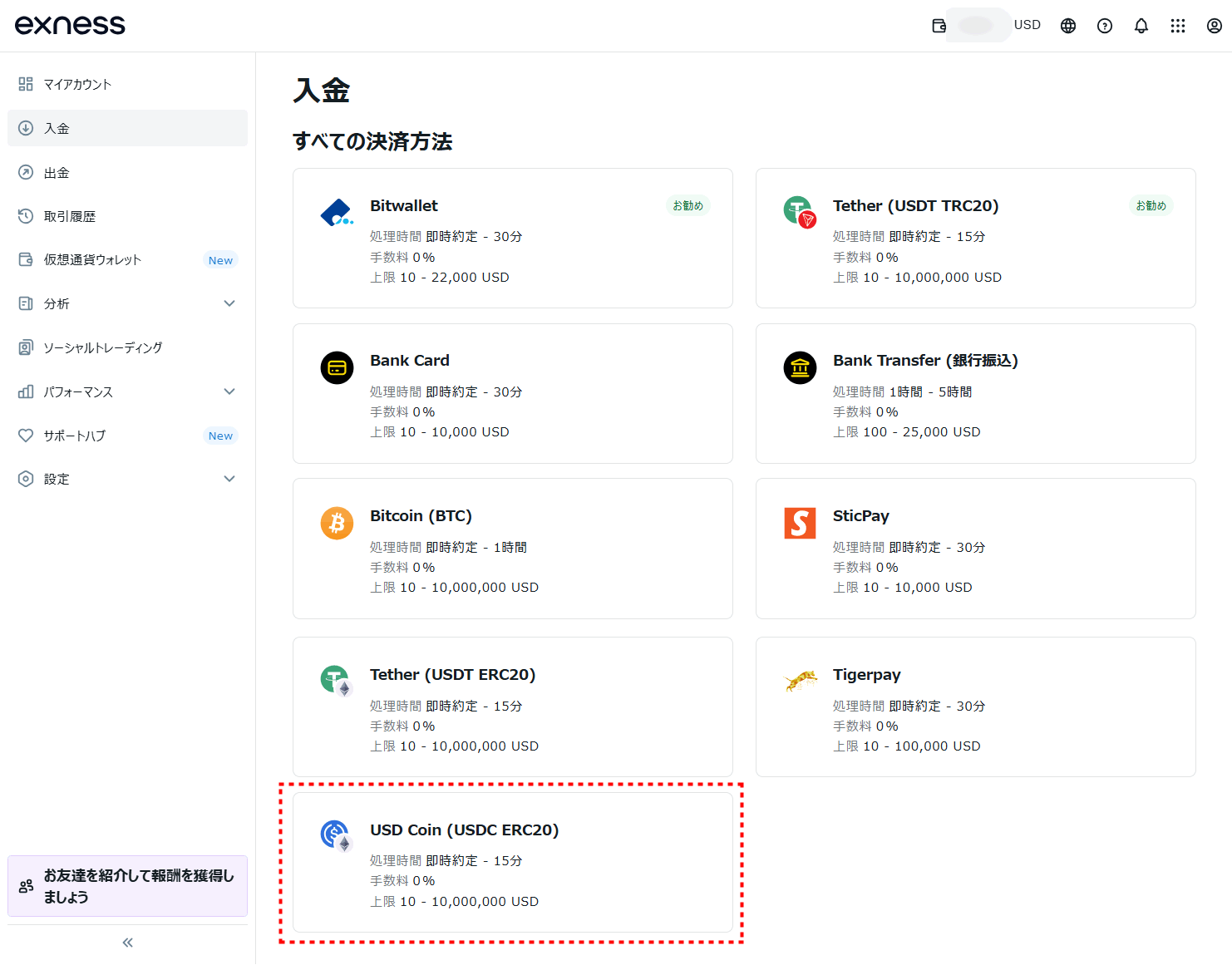This screenshot has width=1232, height=965.
Task: Click 上限 10 - 22,000 USD text
Action: coord(440,278)
